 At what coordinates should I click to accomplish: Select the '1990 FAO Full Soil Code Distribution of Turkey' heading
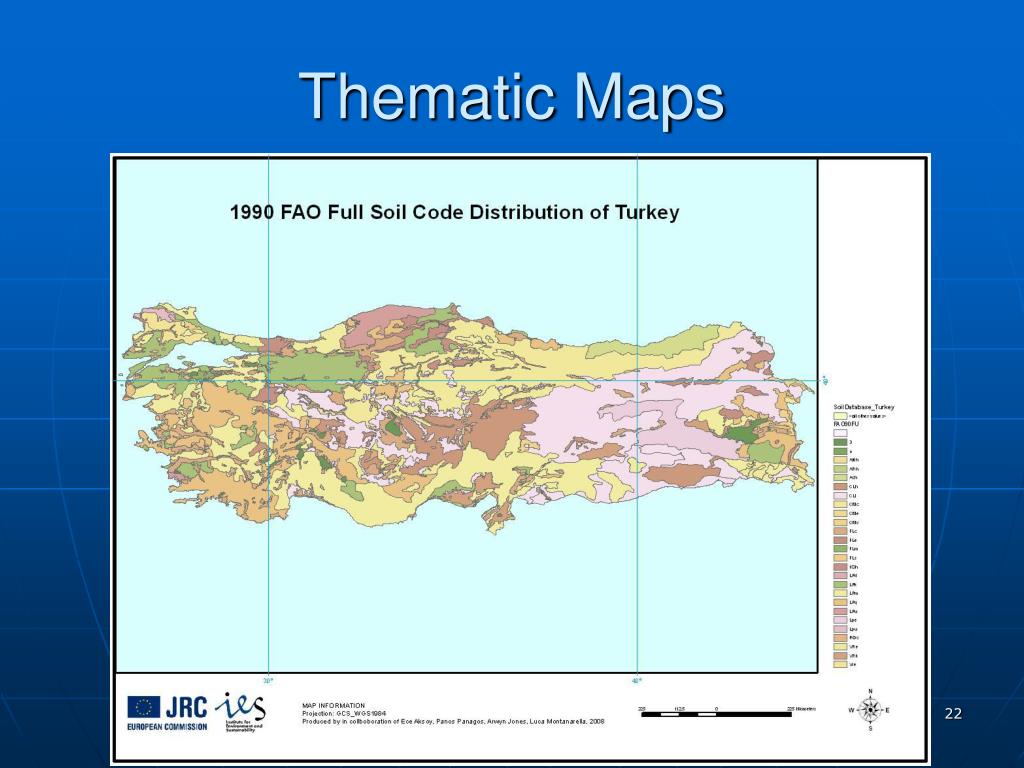[x=455, y=212]
